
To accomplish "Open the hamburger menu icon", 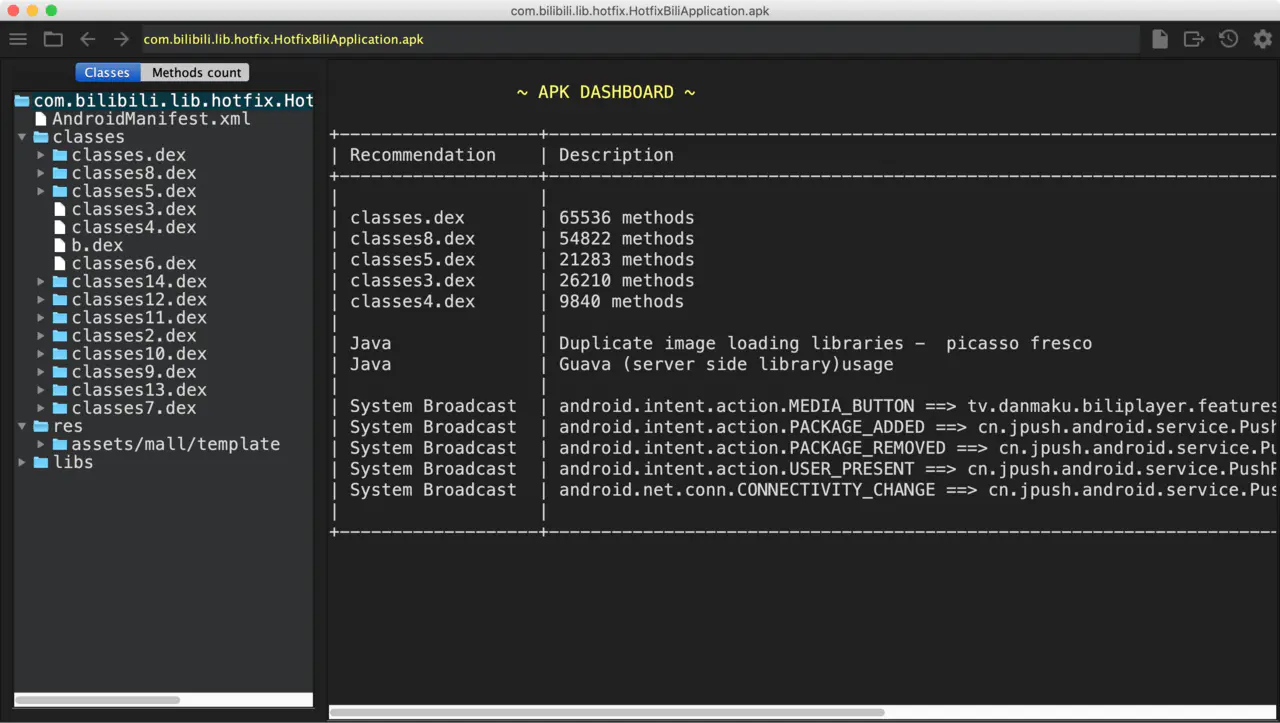I will (x=18, y=39).
